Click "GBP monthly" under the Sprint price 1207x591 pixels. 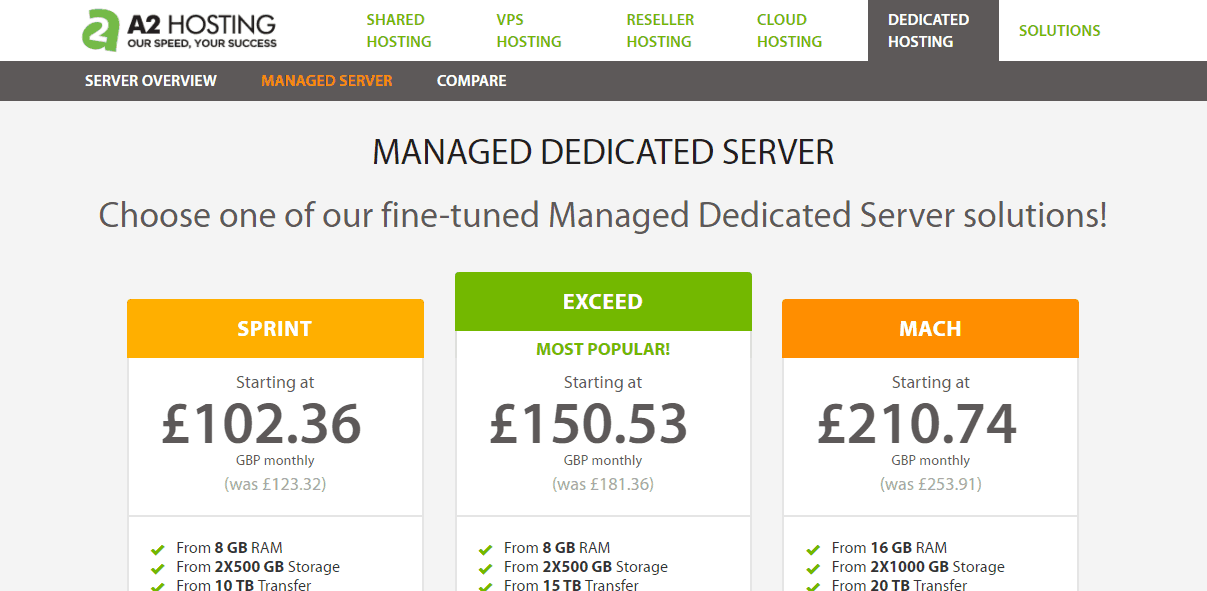275,461
